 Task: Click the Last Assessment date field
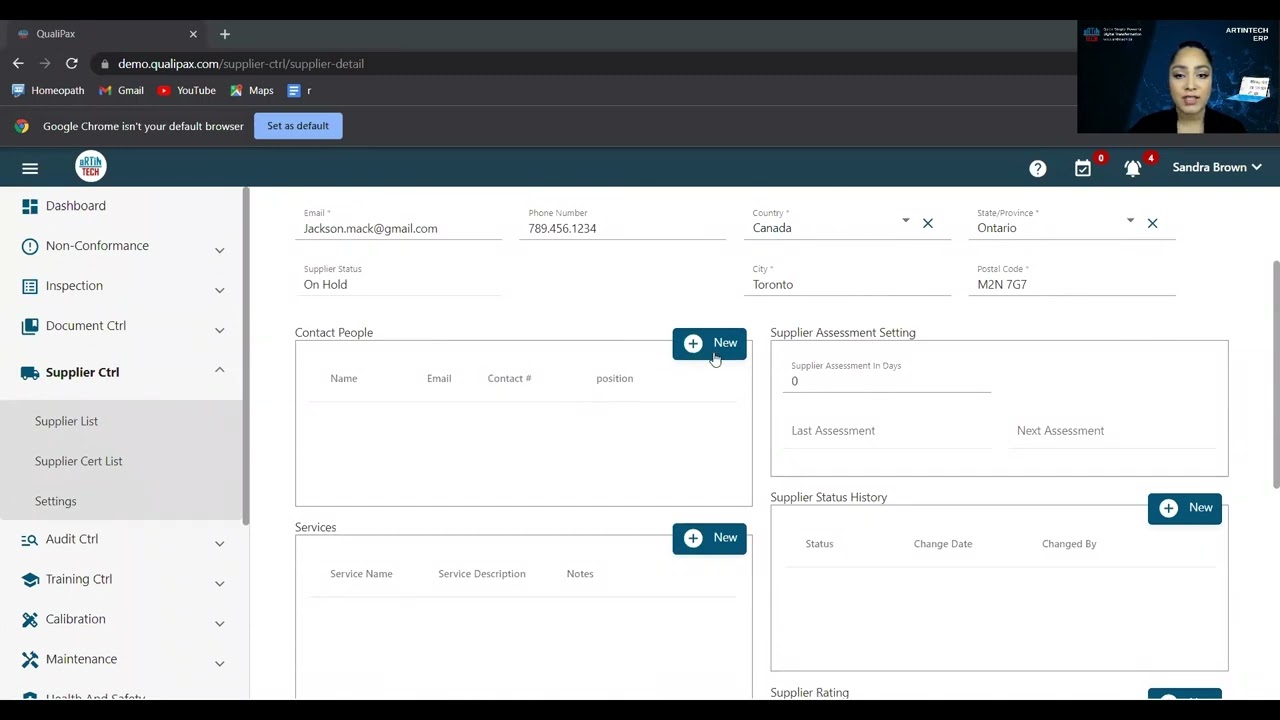[887, 431]
